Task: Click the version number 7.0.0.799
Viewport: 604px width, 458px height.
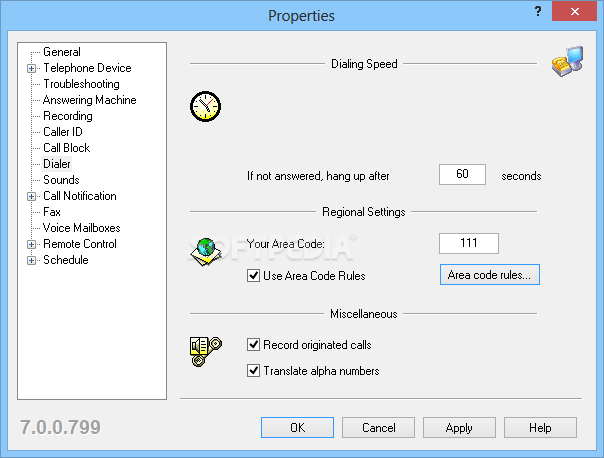Action: tap(60, 427)
